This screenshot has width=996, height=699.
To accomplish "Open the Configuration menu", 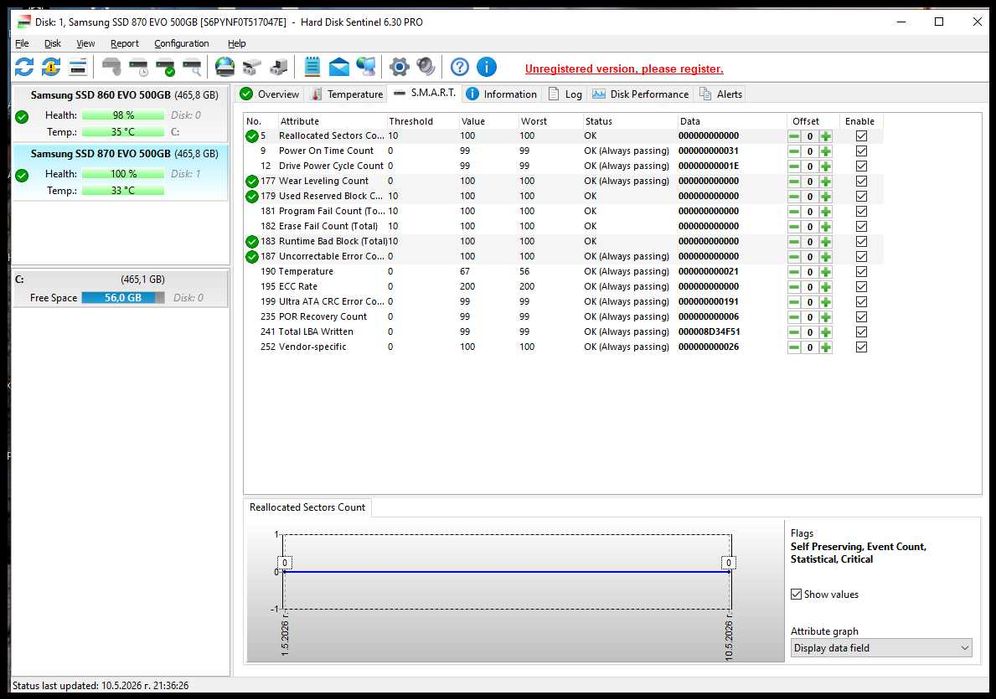I will point(181,43).
